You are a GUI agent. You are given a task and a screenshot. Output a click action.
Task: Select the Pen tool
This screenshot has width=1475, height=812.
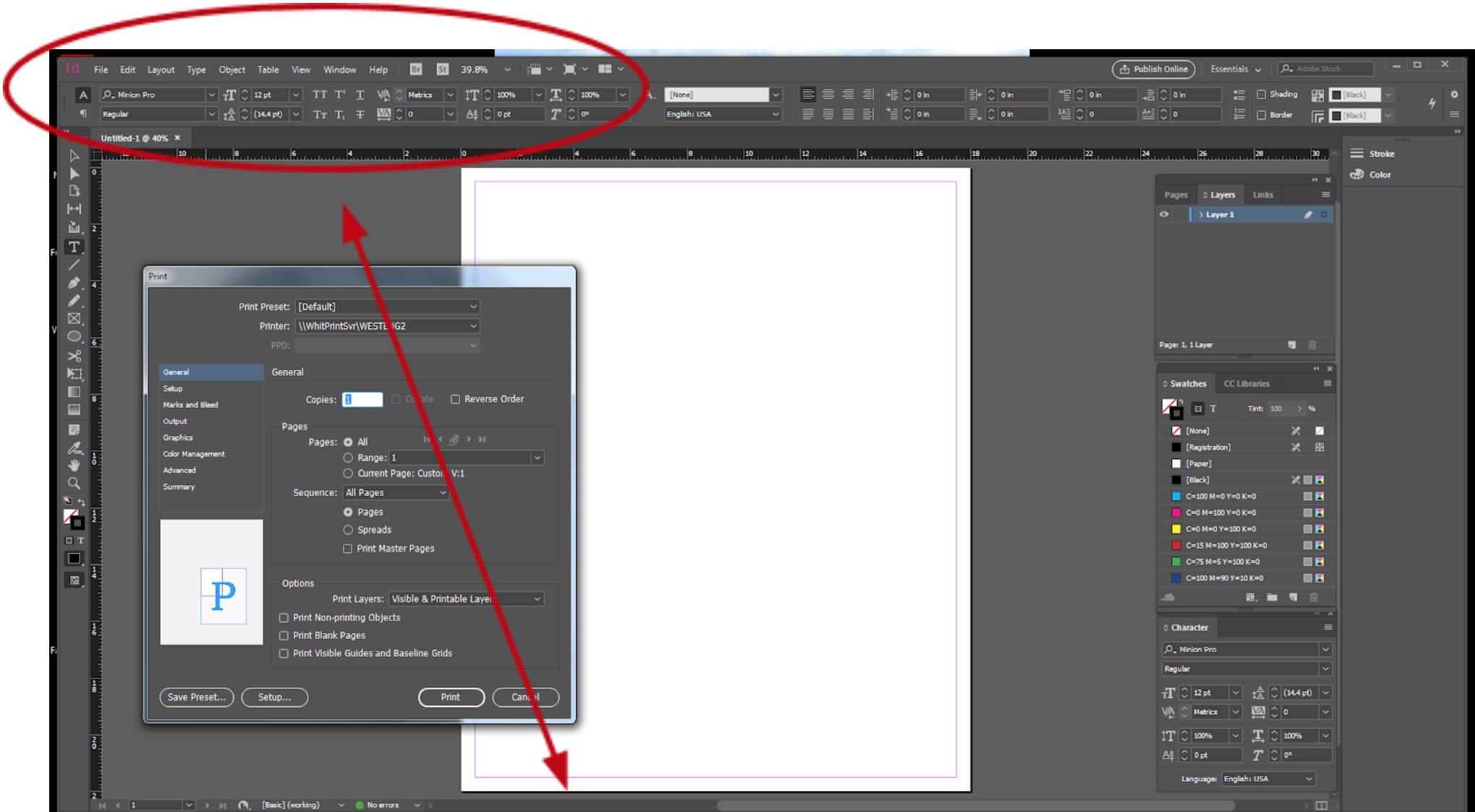click(x=74, y=283)
